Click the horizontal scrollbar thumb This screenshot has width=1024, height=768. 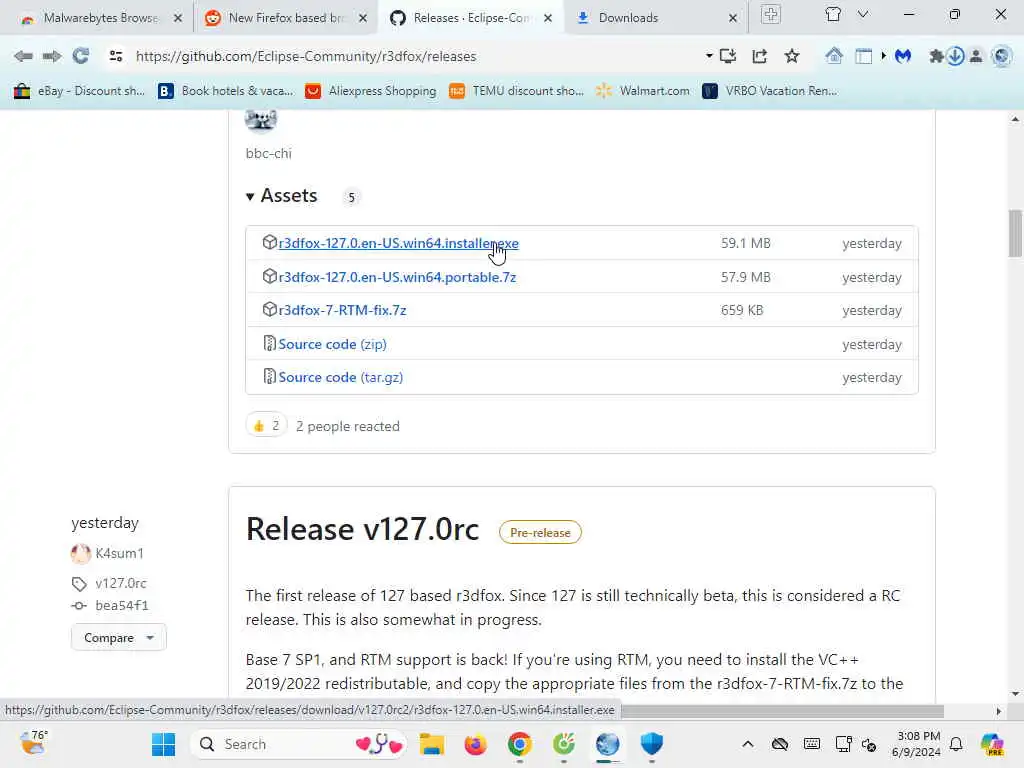[782, 711]
